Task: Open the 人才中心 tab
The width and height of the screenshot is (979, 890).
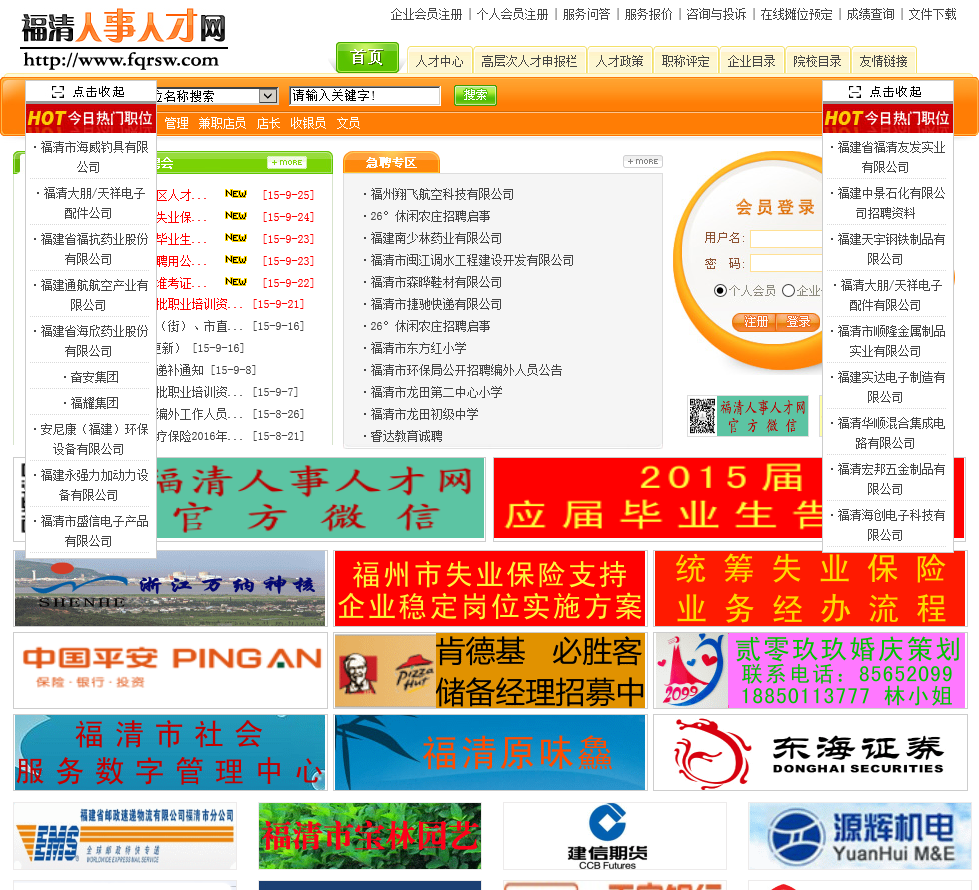Action: pos(440,61)
